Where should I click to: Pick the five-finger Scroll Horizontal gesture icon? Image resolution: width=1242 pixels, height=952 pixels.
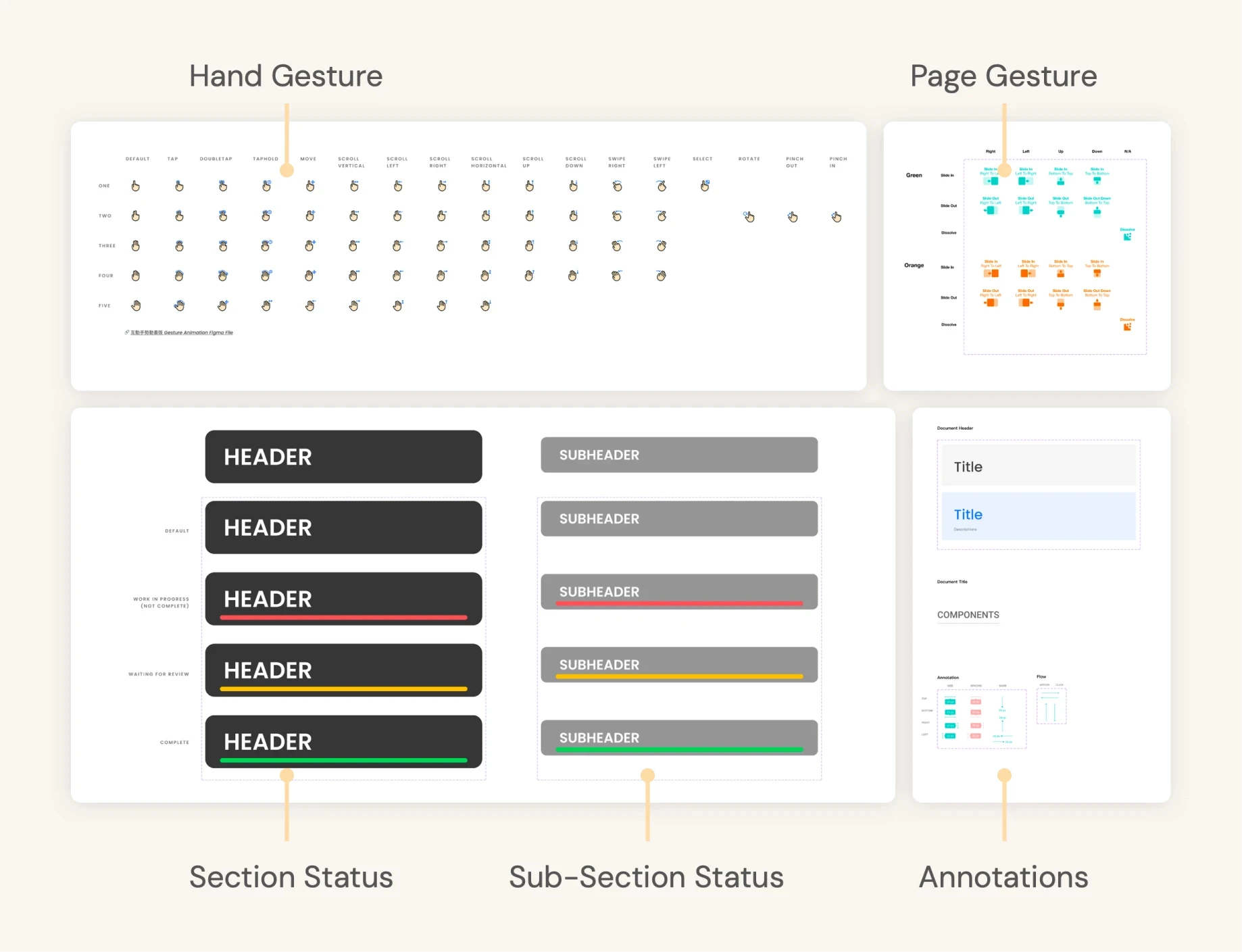click(x=486, y=305)
